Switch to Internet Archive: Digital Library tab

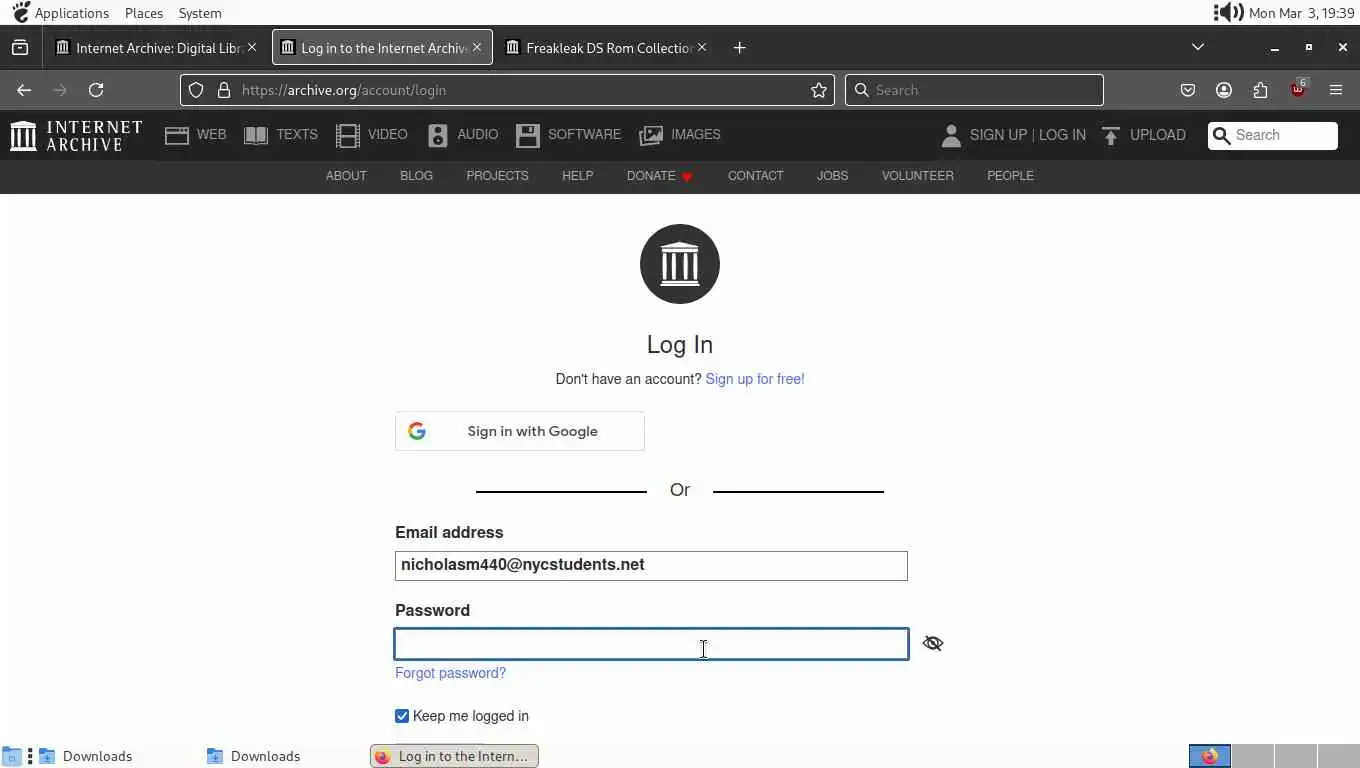point(157,48)
